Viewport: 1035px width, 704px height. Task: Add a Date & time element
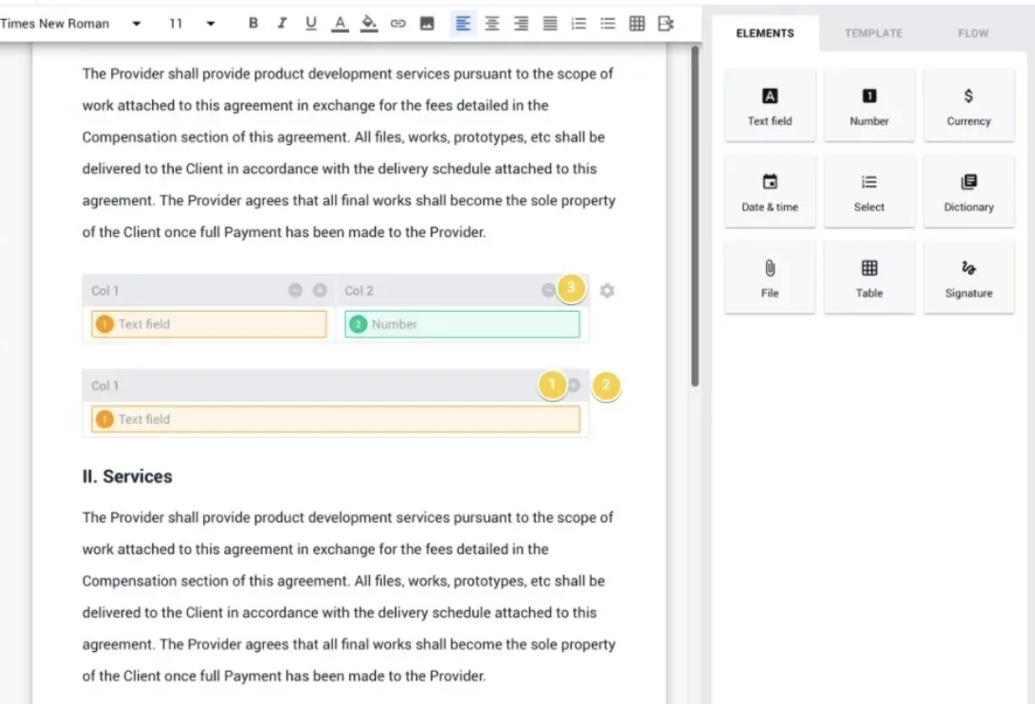[769, 192]
